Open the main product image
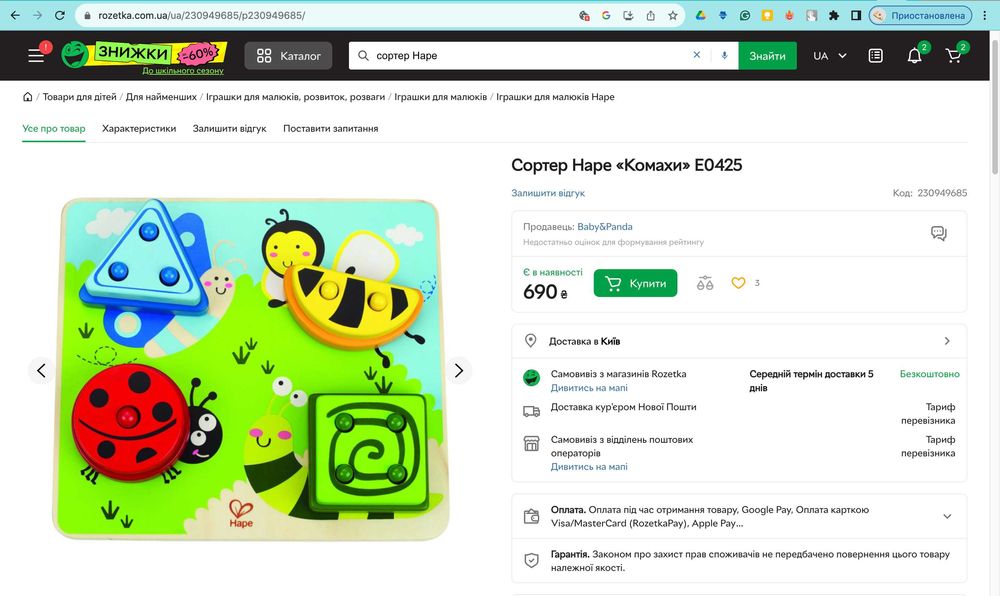The image size is (1000, 596). click(x=251, y=370)
